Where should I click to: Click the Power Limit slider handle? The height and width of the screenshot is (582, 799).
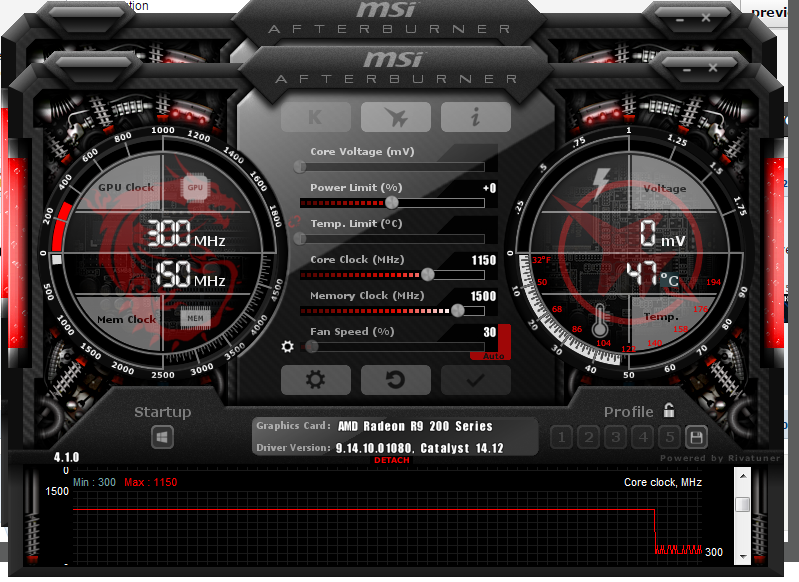pos(391,203)
